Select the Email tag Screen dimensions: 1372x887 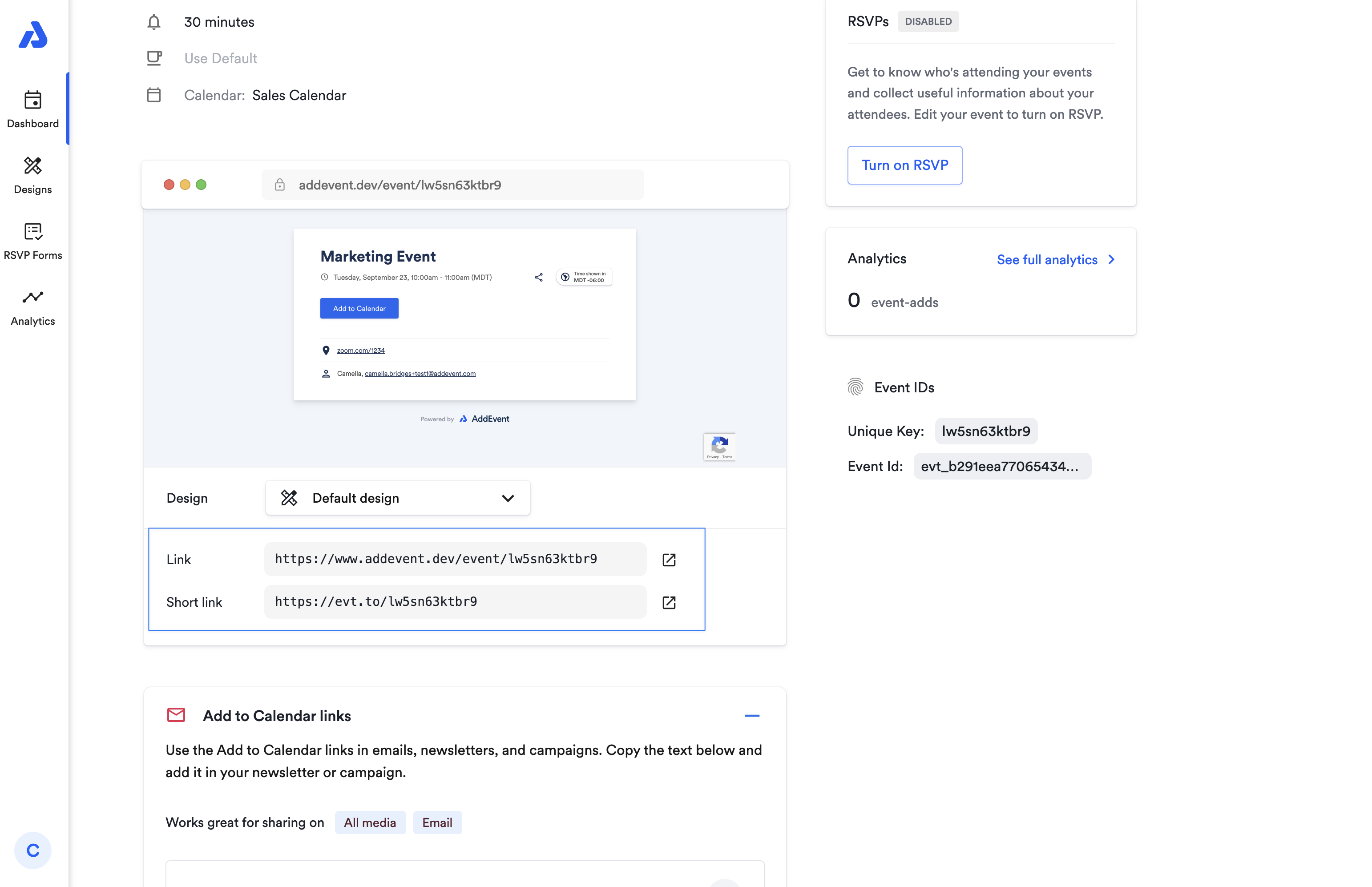[x=436, y=822]
